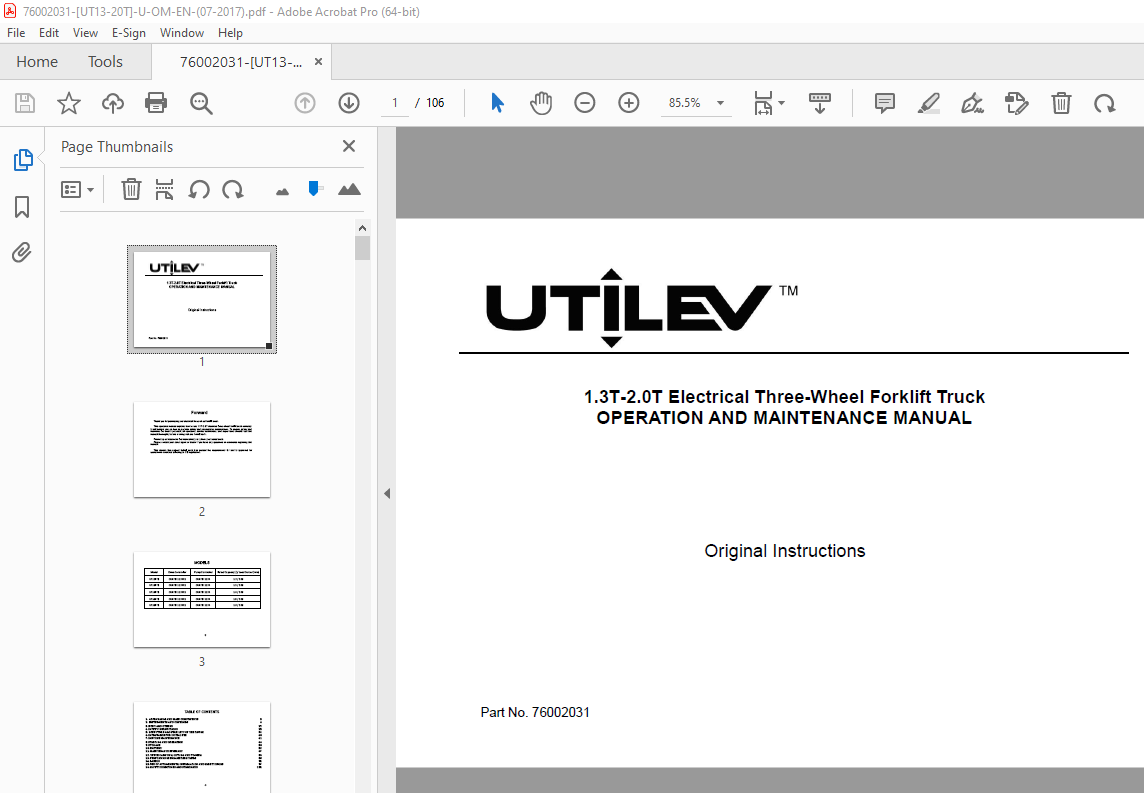Delete selected pages in thumbnail panel
Screen dimensions: 1144x793
(x=131, y=190)
